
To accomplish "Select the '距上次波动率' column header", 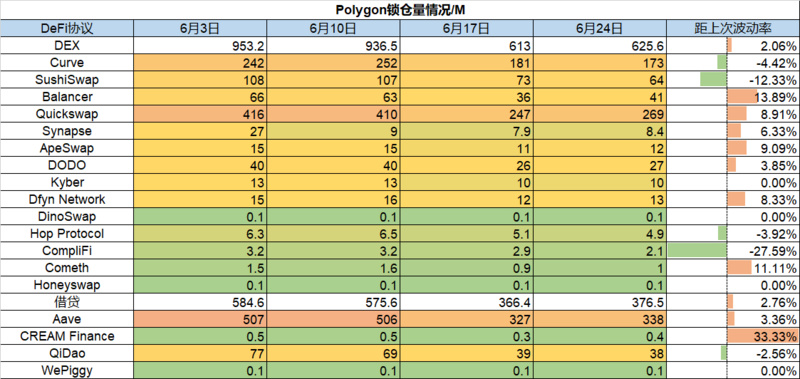I will pyautogui.click(x=734, y=29).
